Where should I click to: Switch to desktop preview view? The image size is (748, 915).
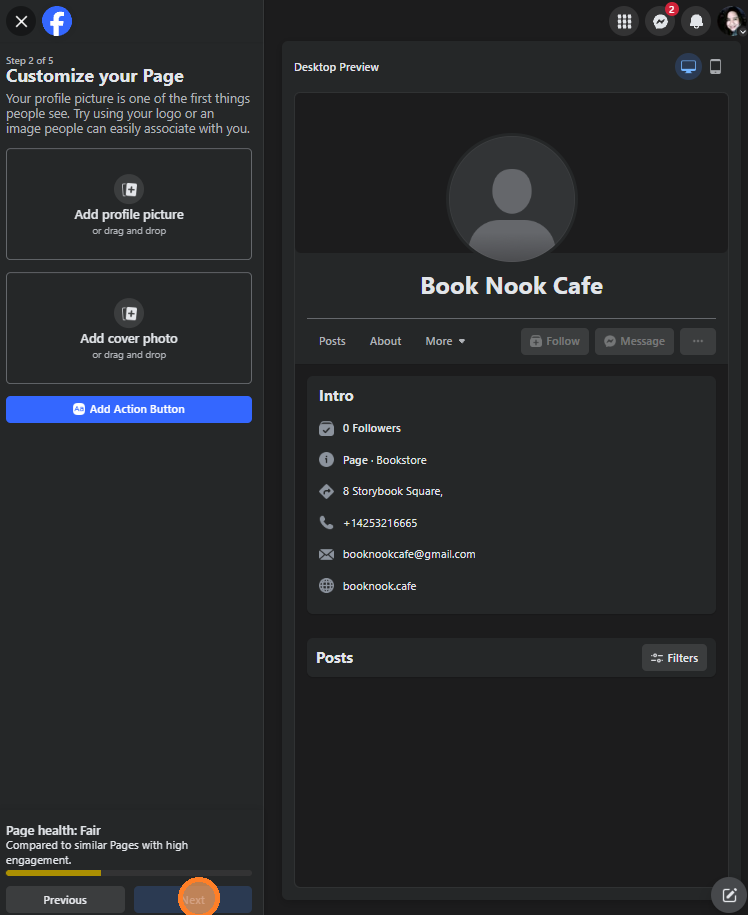688,67
